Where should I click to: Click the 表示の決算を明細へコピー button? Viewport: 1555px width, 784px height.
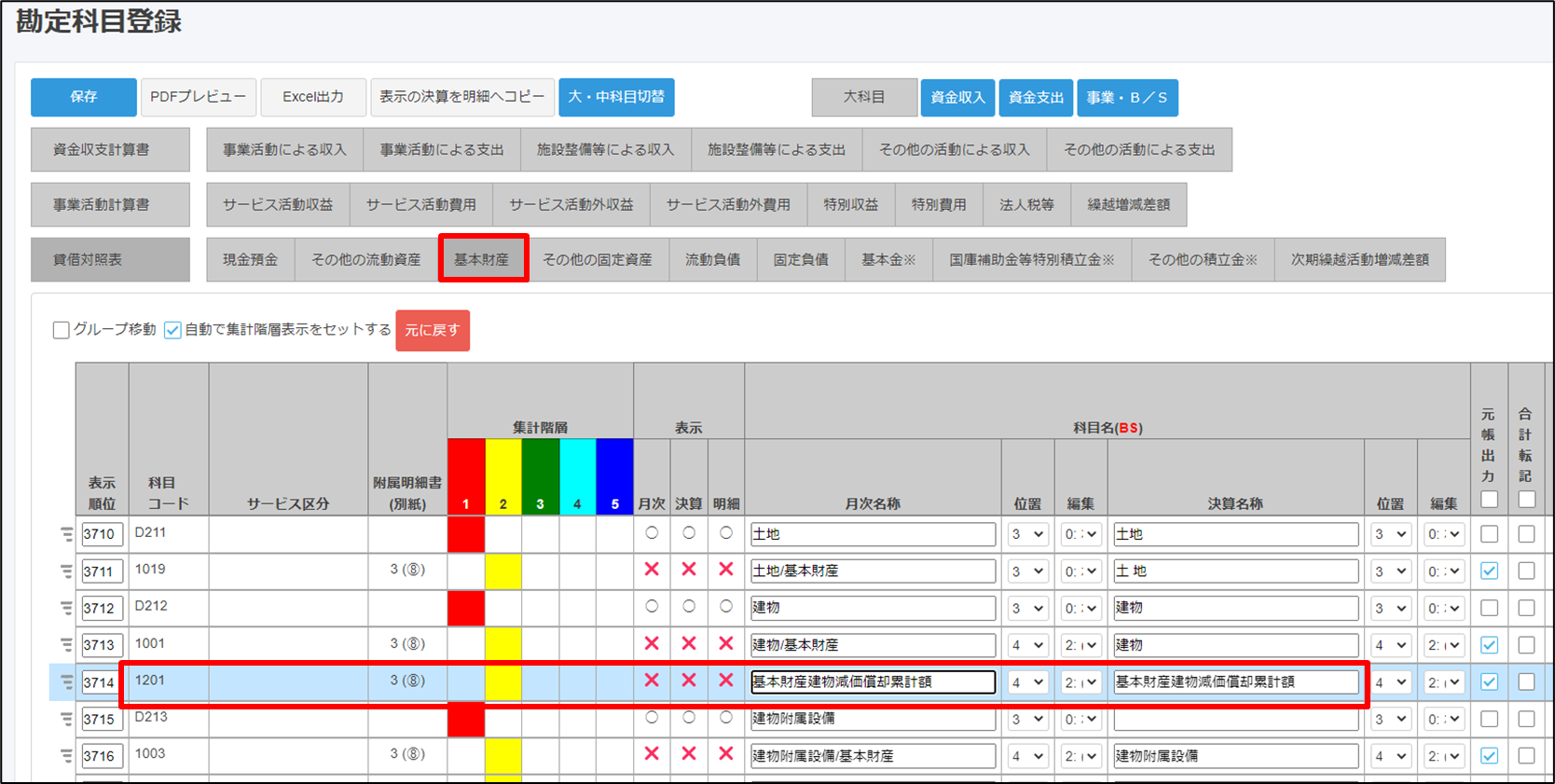[462, 97]
